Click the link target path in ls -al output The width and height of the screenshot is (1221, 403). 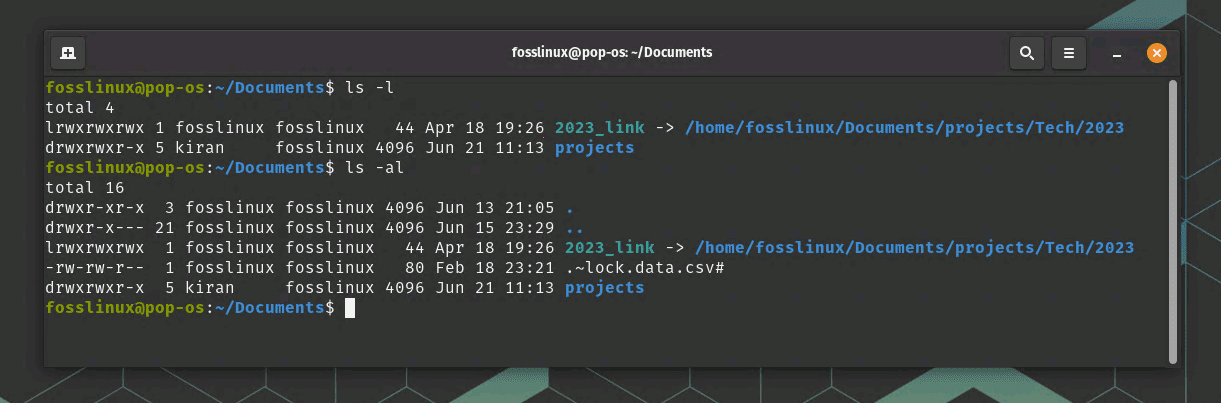914,248
